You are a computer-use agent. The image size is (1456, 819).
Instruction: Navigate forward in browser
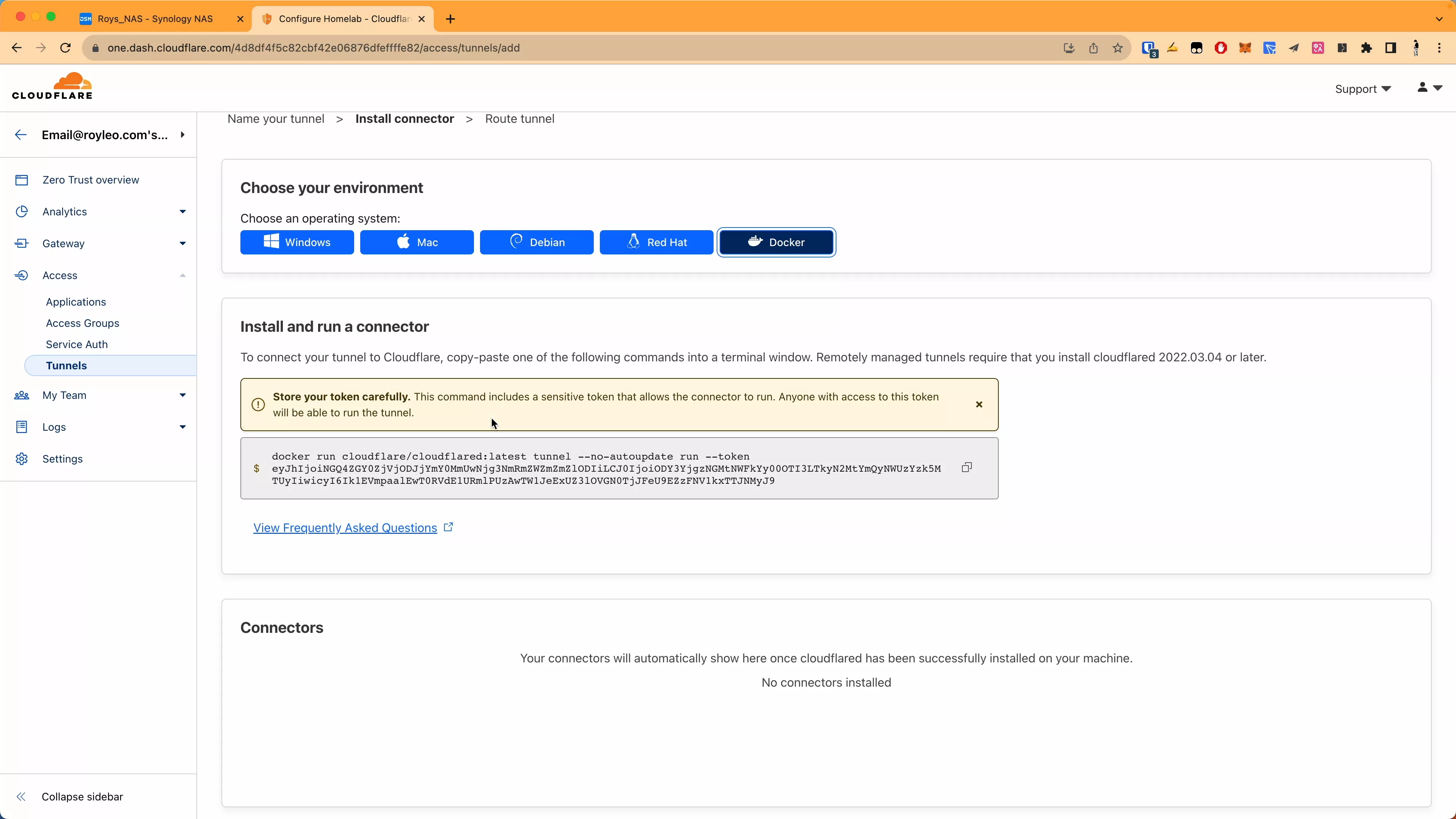41,48
